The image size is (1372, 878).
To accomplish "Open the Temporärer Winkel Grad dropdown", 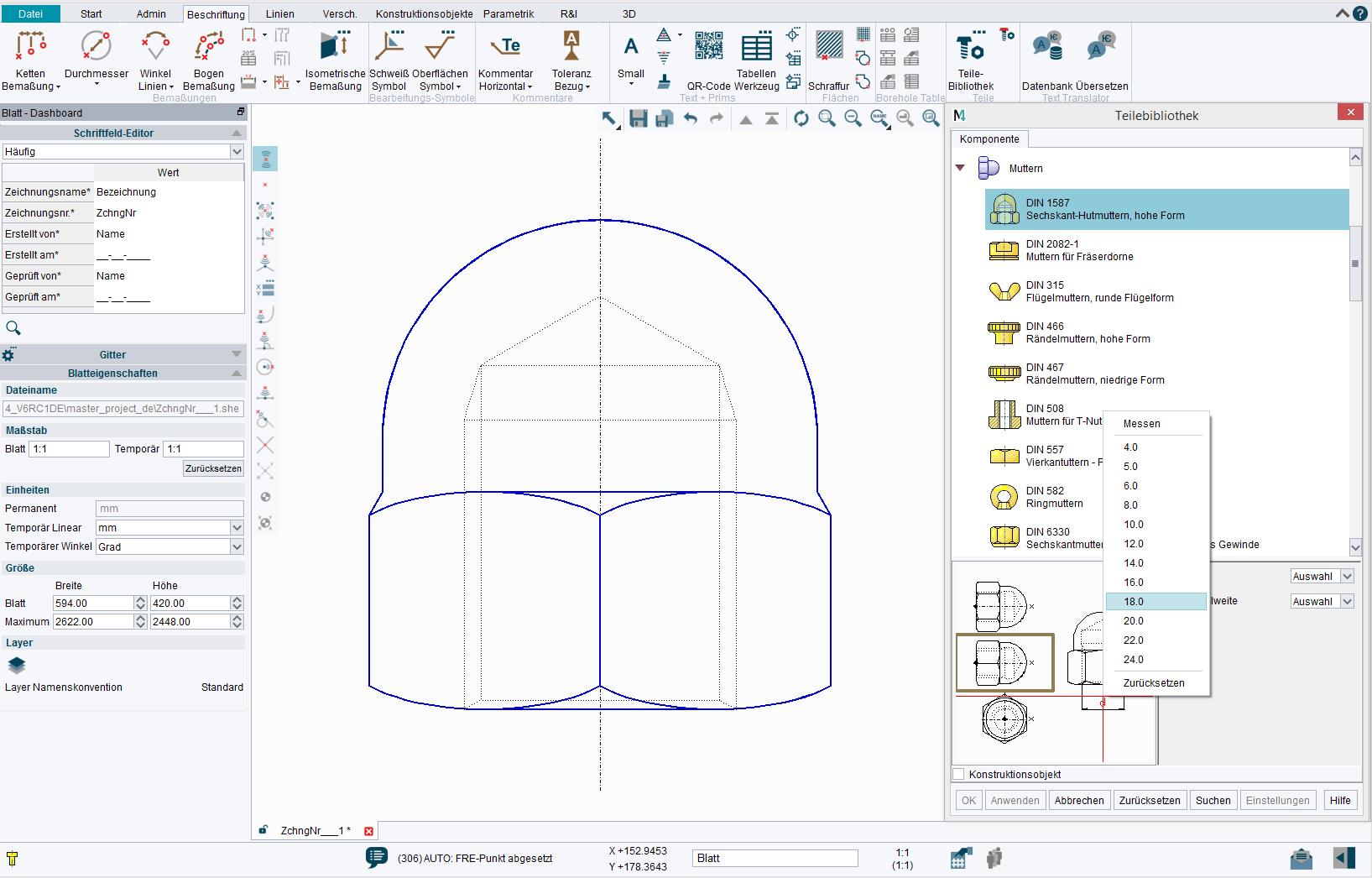I will 170,546.
